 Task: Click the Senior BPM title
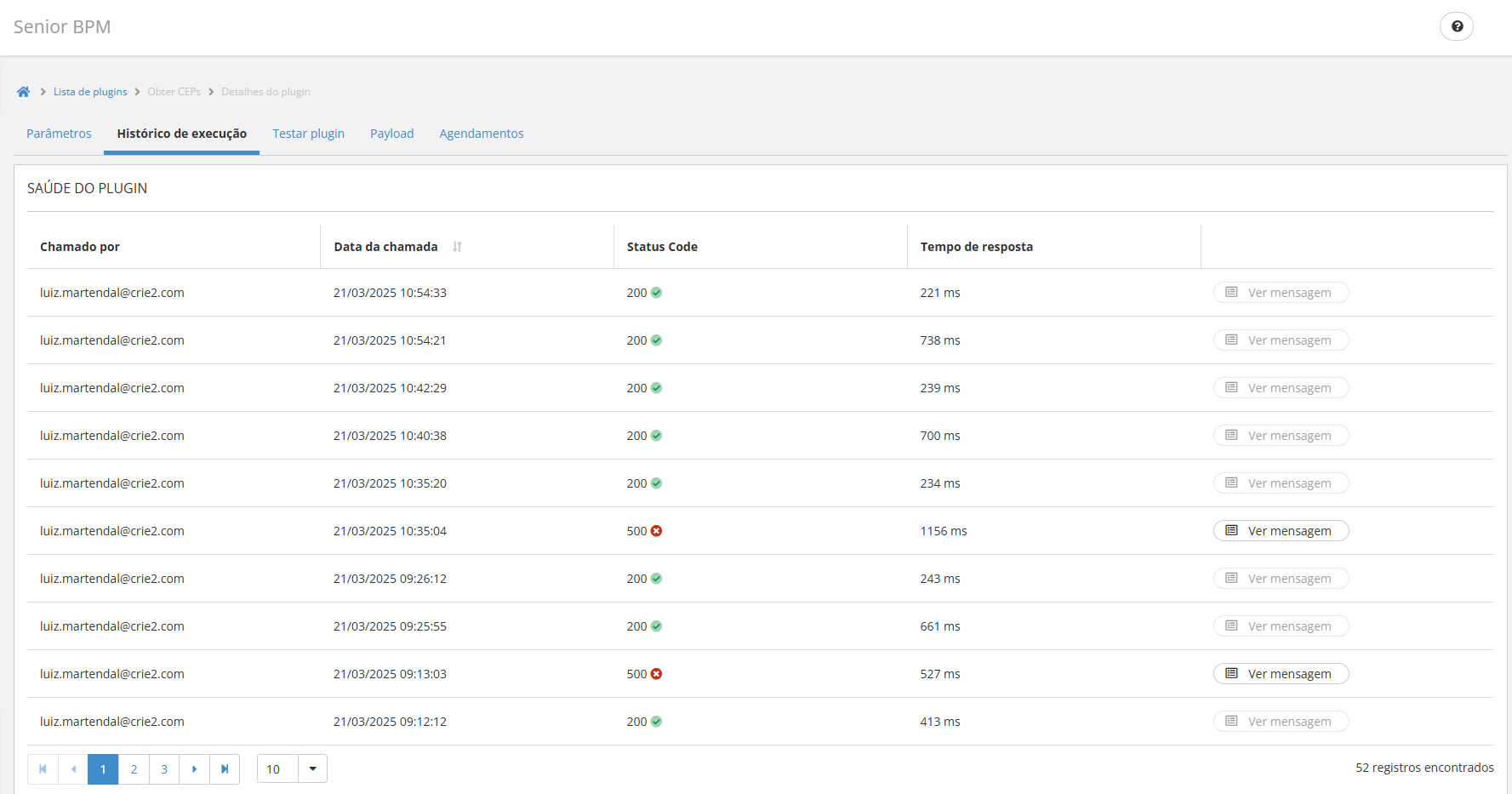(62, 27)
